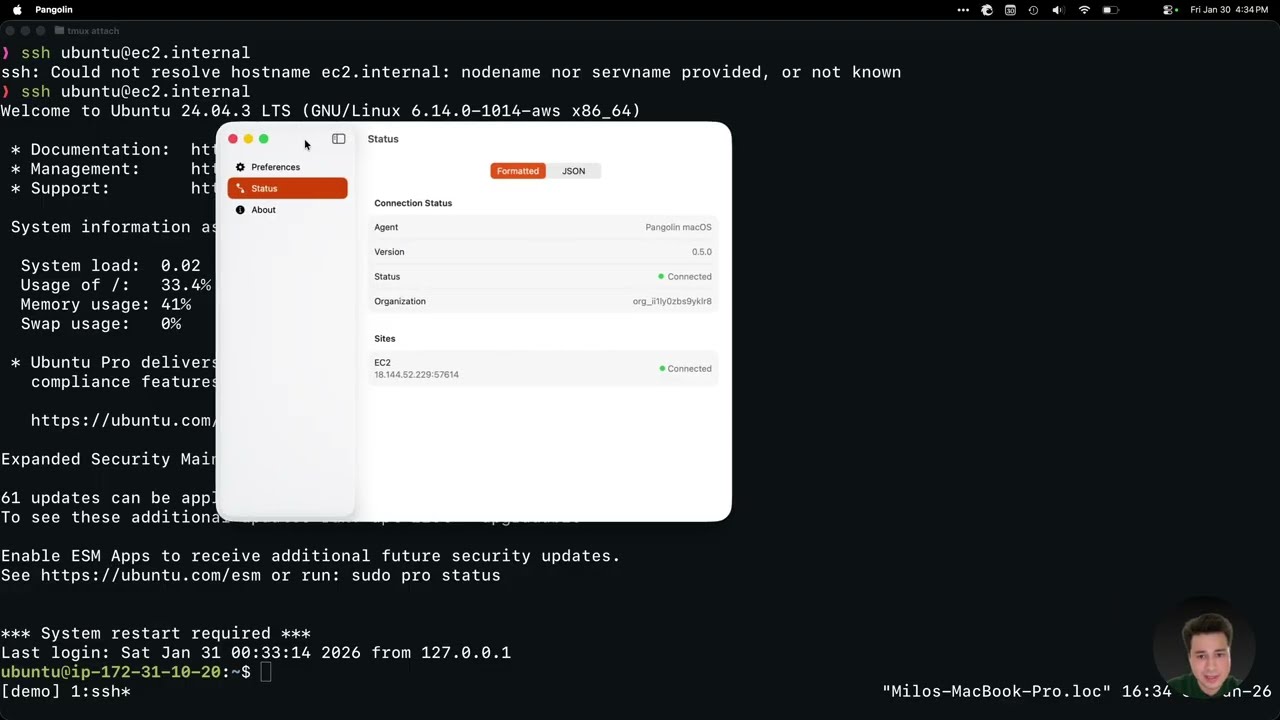Image resolution: width=1280 pixels, height=720 pixels.
Task: Open the Apple menu
Action: pyautogui.click(x=17, y=10)
